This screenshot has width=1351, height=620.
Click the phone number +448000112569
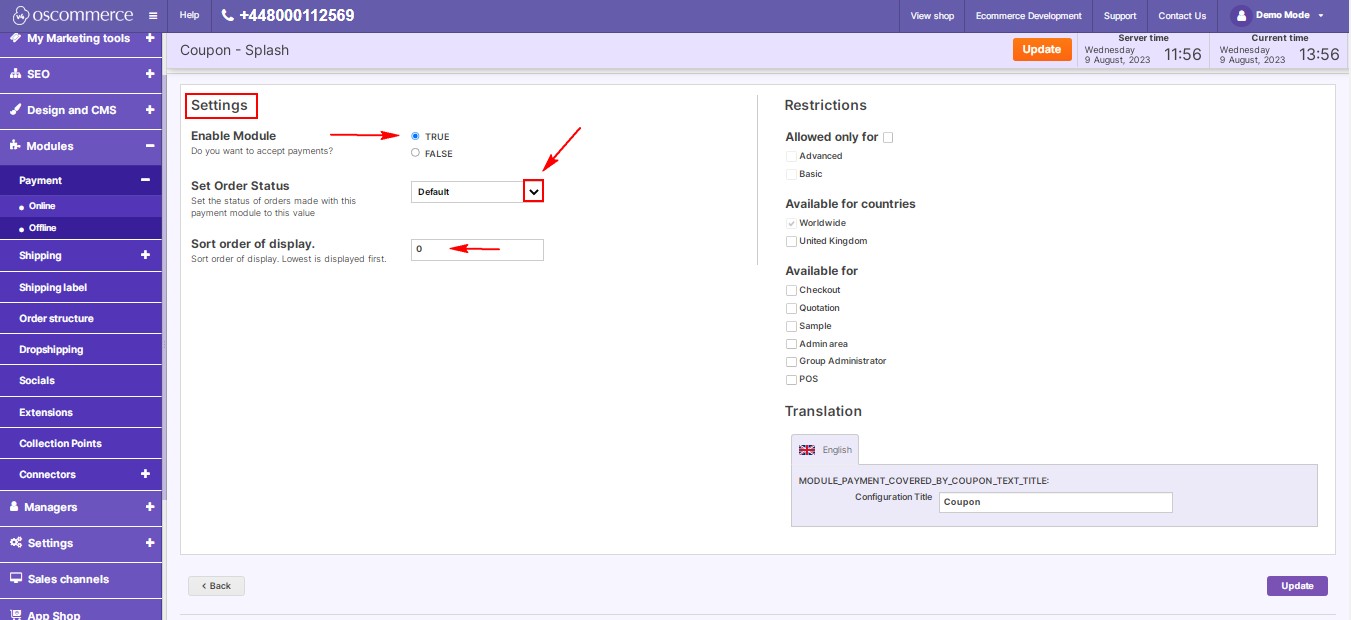click(x=297, y=16)
